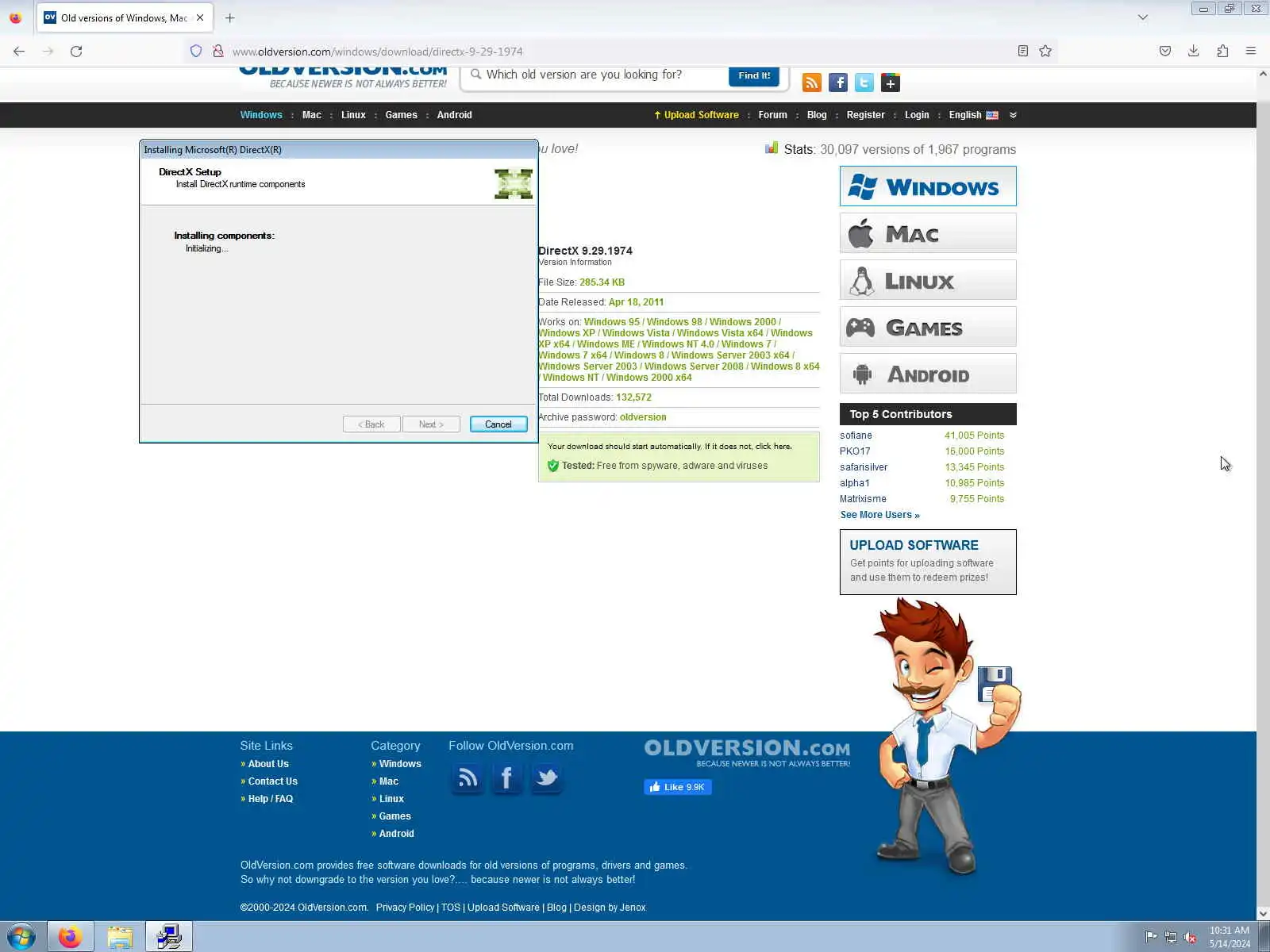Click the Games category sidebar button
Viewport: 1270px width, 952px height.
pos(928,327)
